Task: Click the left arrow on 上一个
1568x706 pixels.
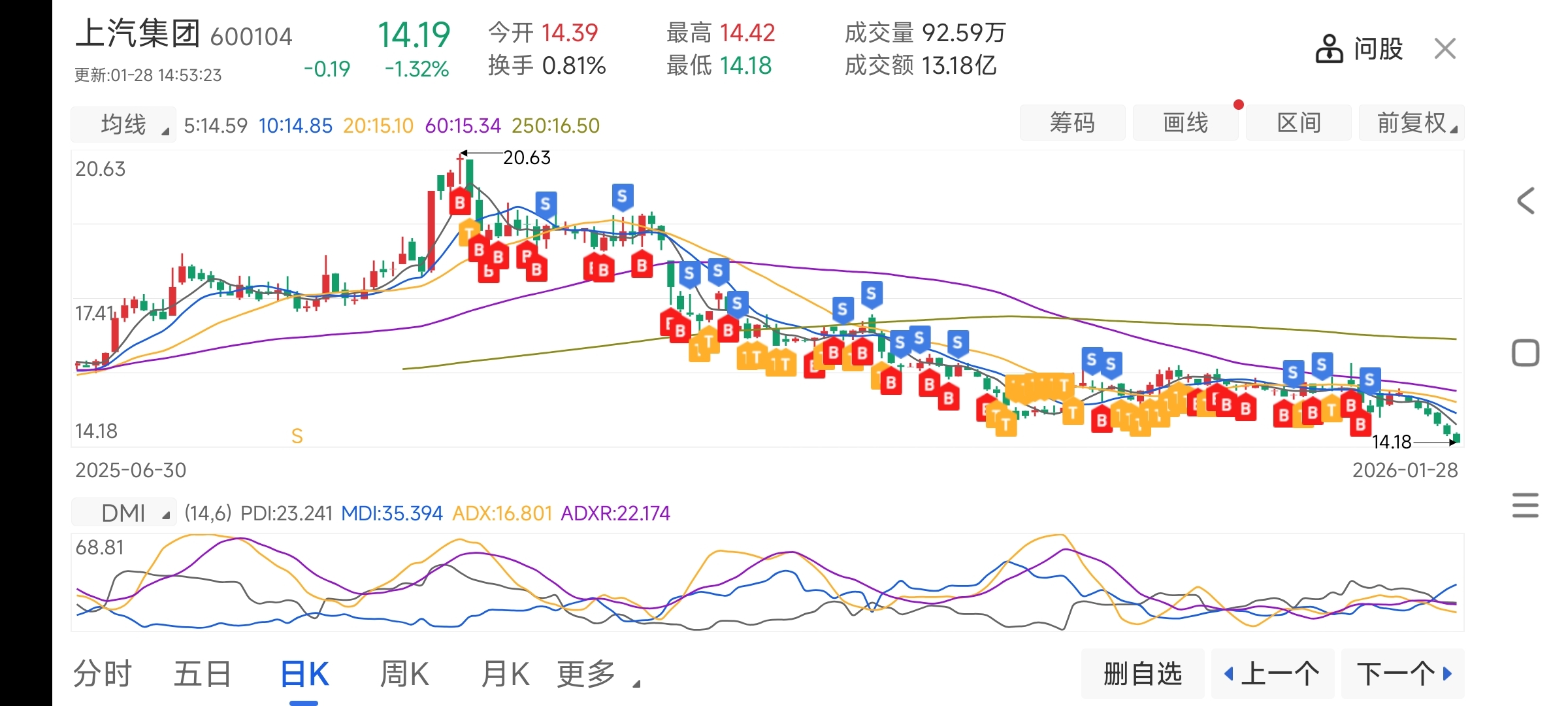Action: [x=1229, y=674]
